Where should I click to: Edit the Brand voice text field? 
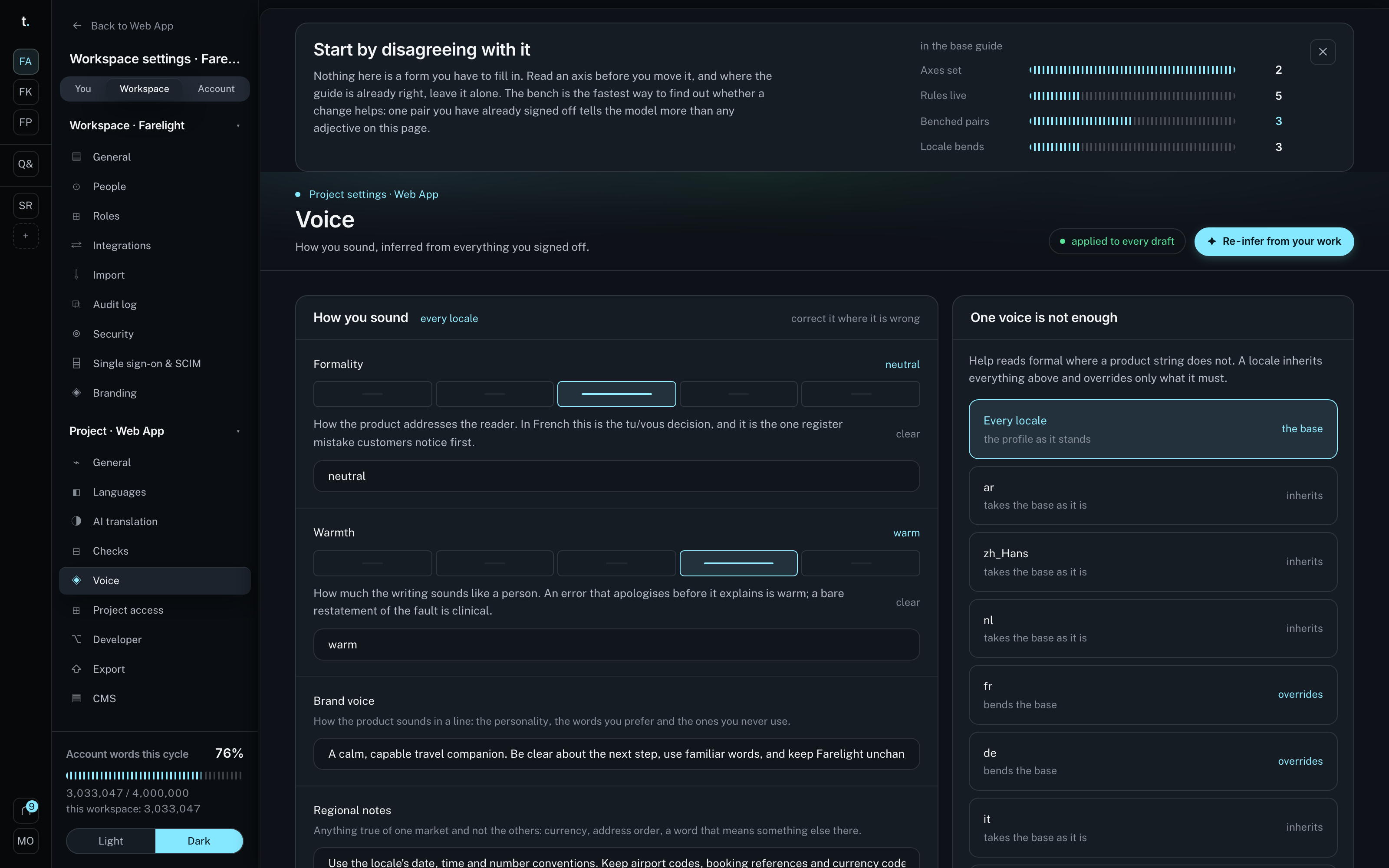(616, 754)
